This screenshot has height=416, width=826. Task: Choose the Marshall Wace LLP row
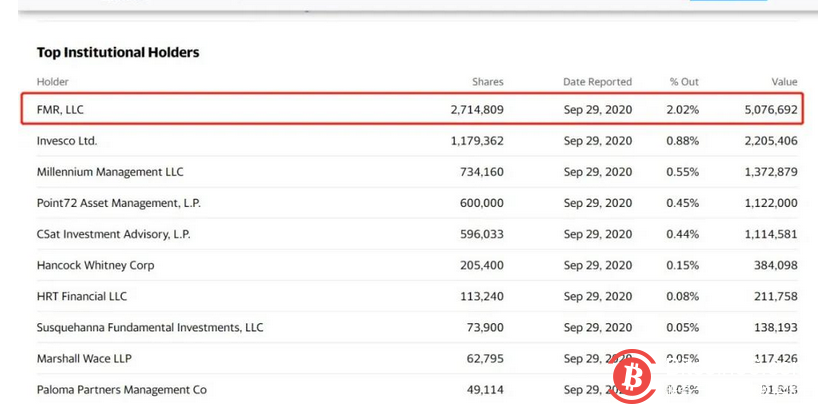[84, 358]
